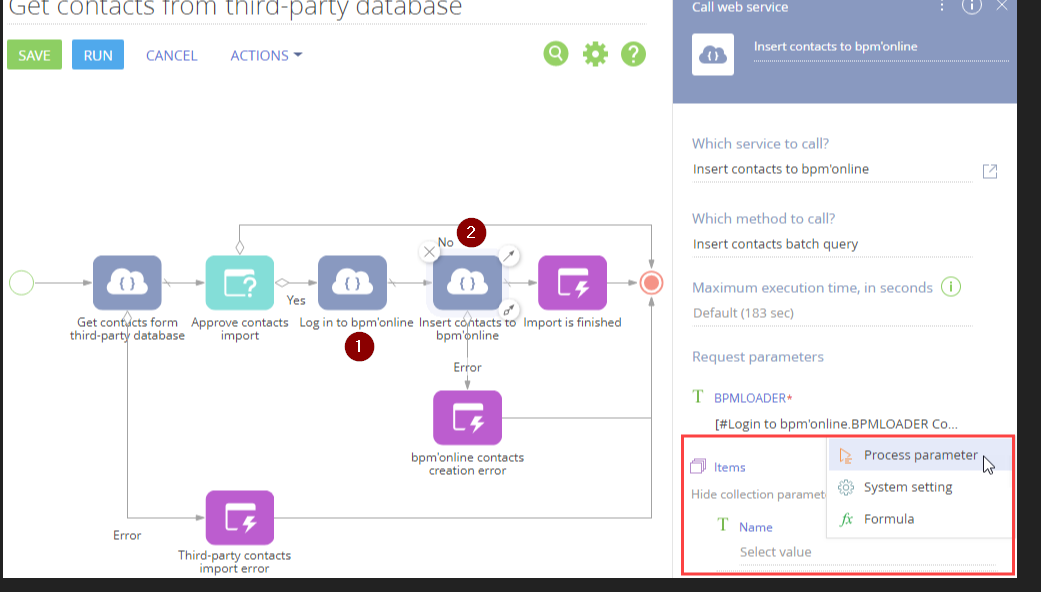Click the Name parameter label
This screenshot has width=1041, height=592.
click(x=756, y=527)
